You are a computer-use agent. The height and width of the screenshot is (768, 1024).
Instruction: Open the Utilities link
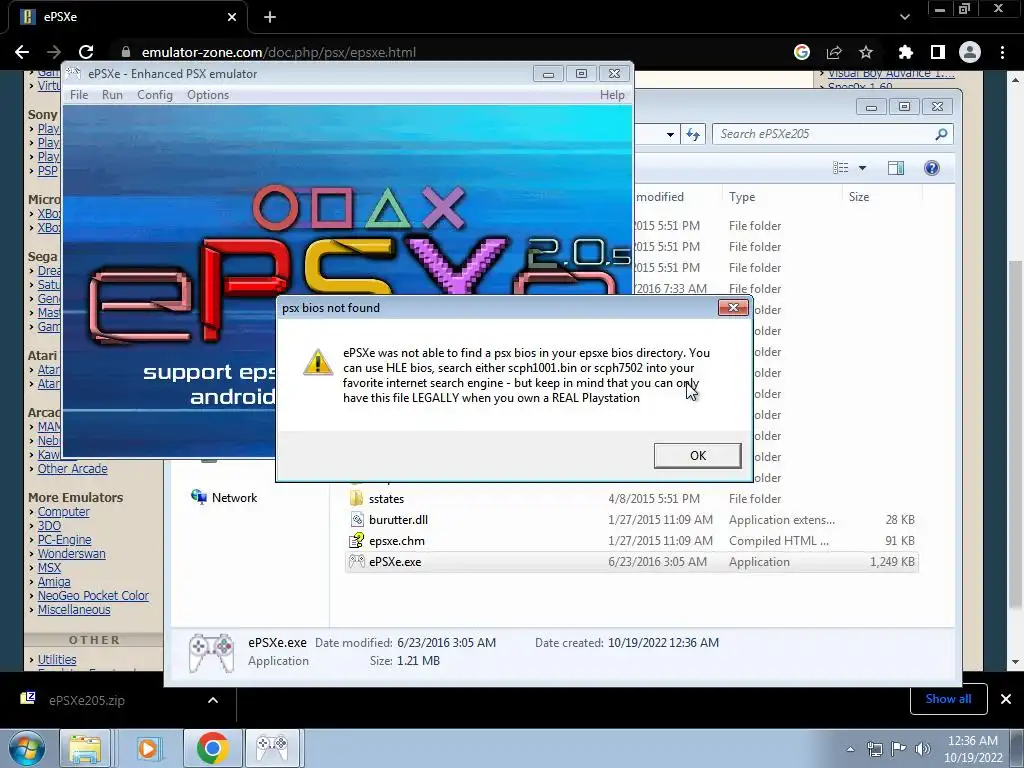[57, 660]
